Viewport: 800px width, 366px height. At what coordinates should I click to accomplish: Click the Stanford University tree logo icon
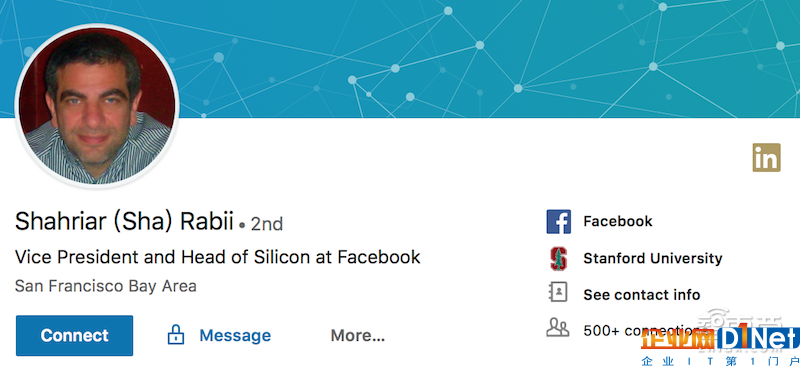[x=559, y=258]
